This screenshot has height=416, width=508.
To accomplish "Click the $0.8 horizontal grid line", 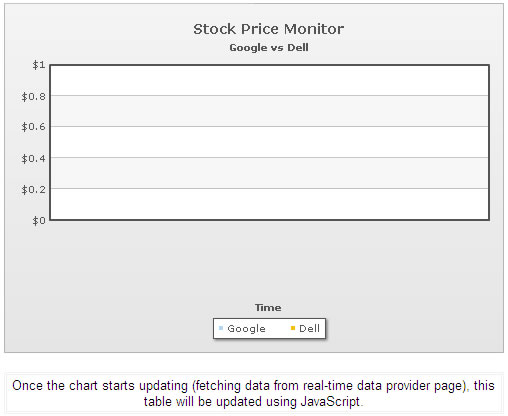I will pyautogui.click(x=270, y=96).
